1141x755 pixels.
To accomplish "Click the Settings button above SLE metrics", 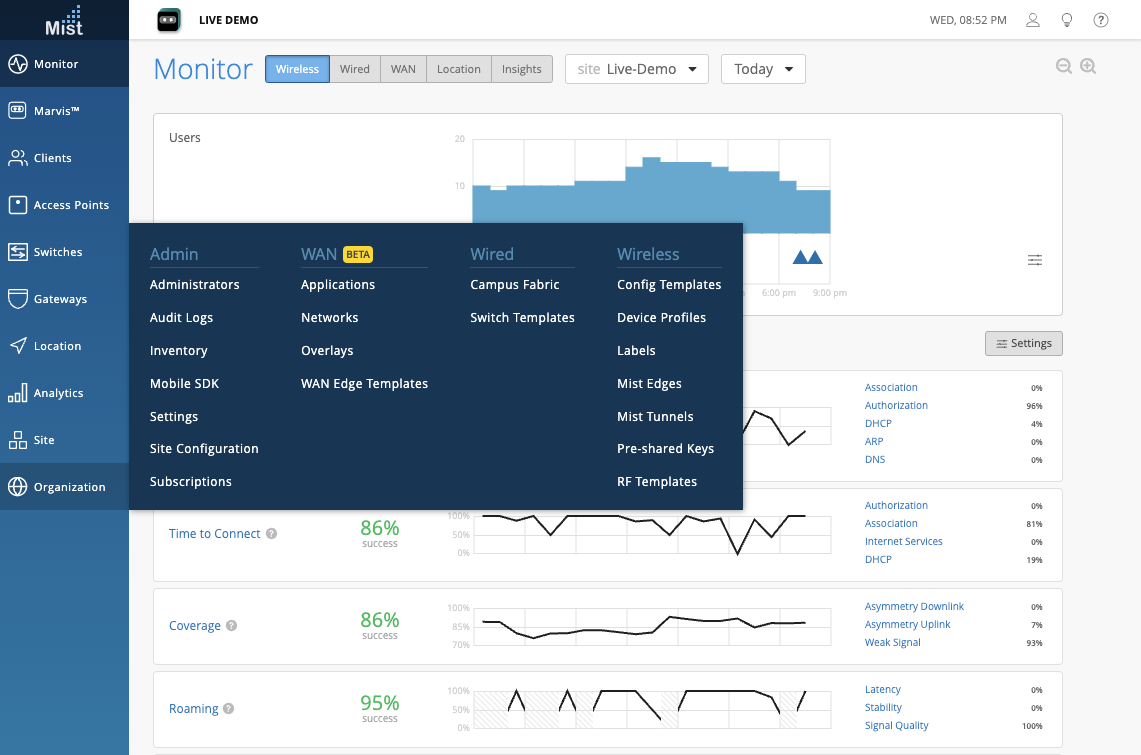I will pyautogui.click(x=1023, y=343).
